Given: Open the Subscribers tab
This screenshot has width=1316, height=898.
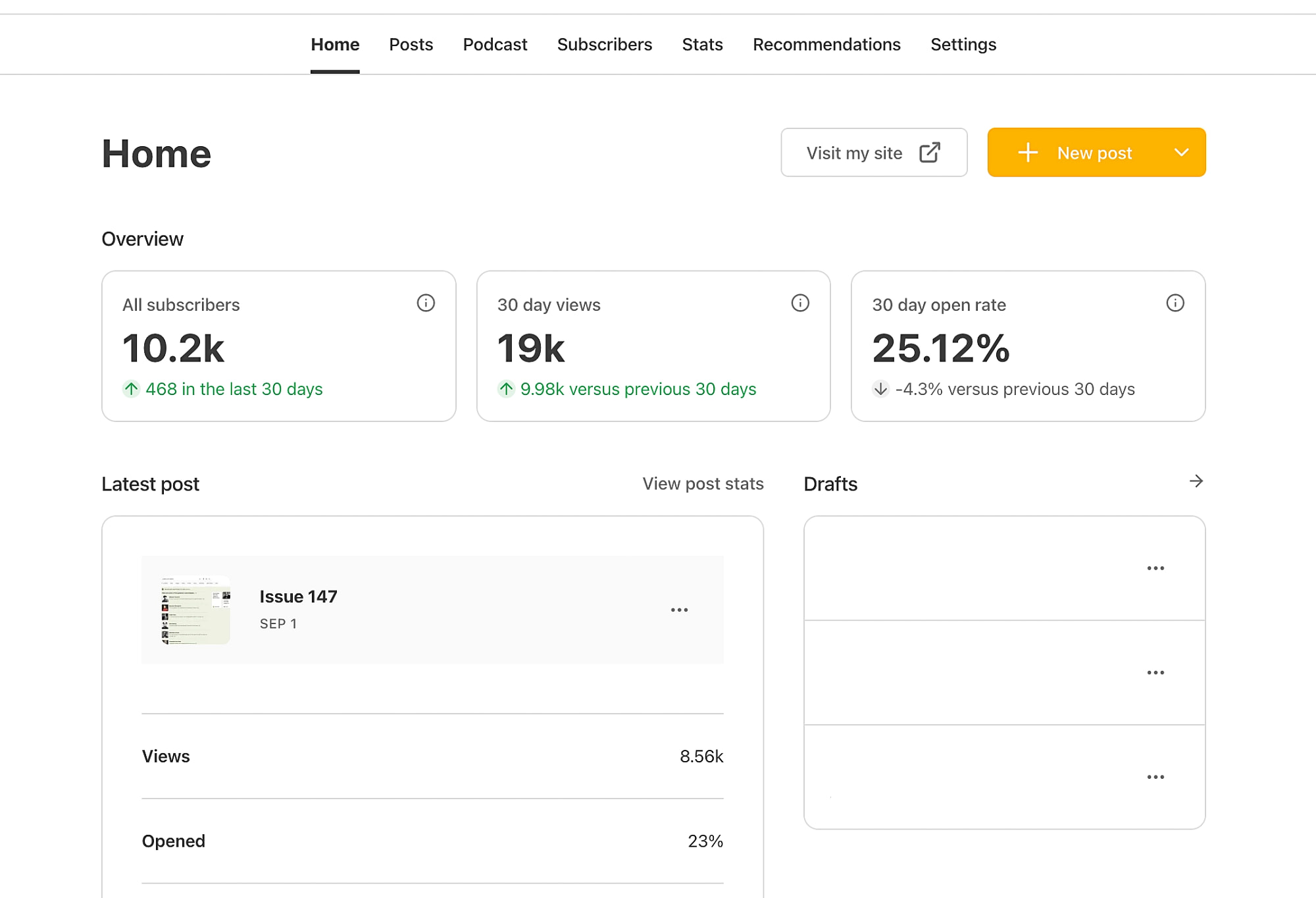Looking at the screenshot, I should (604, 45).
